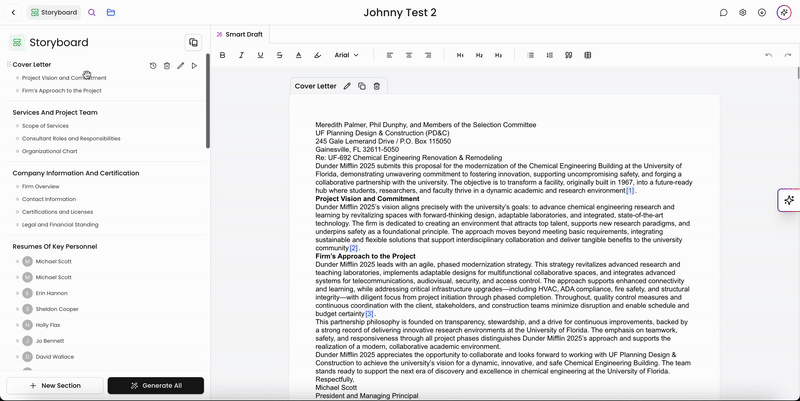Select the Storyboard mode button
The height and width of the screenshot is (401, 800).
coord(54,12)
